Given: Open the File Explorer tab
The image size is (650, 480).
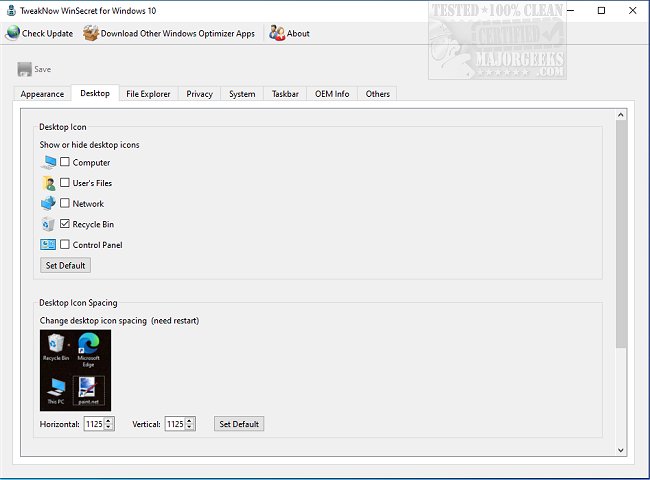Looking at the screenshot, I should 148,94.
